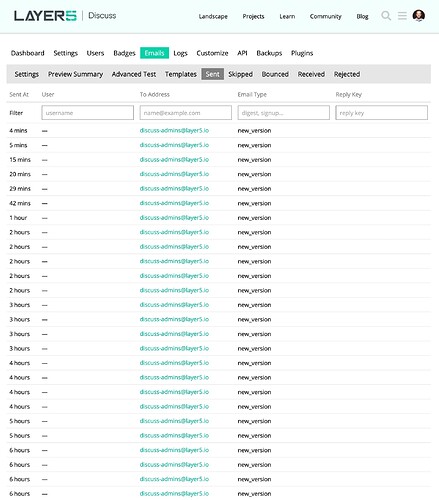Image resolution: width=439 pixels, height=500 pixels.
Task: Switch to the Users admin tab
Action: [95, 53]
